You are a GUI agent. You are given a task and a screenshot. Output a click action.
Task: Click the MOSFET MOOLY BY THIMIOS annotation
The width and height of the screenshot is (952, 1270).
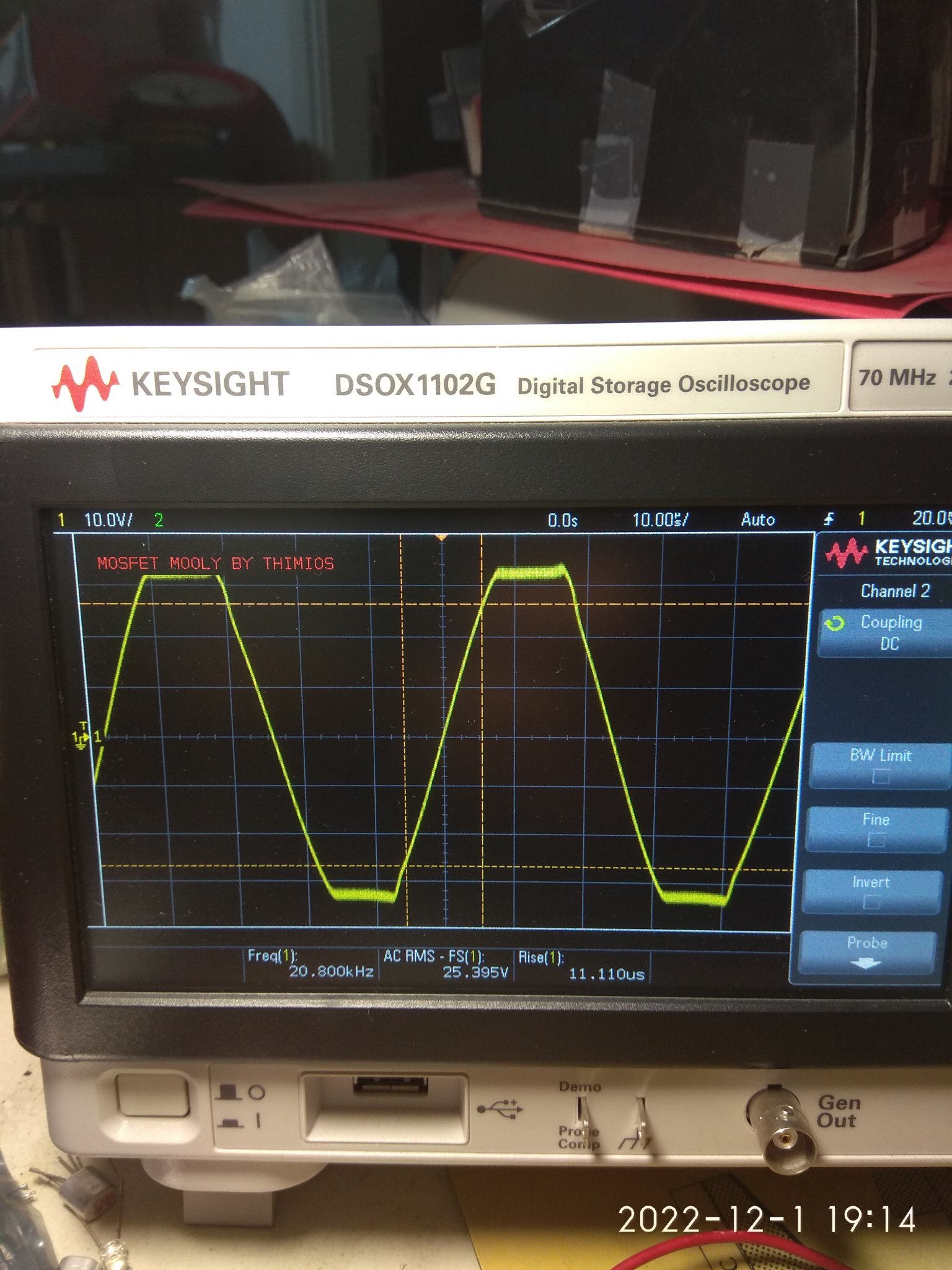coord(215,563)
